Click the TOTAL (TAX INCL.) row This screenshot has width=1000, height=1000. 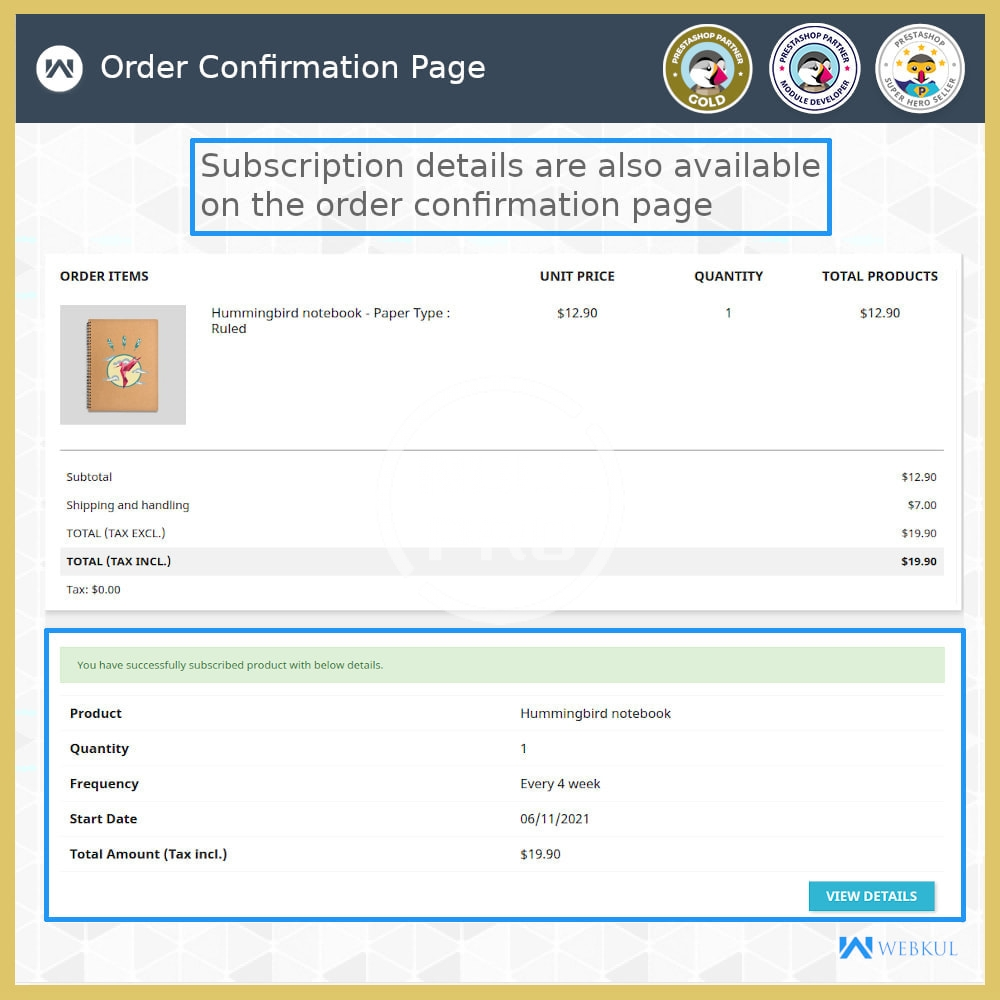501,562
